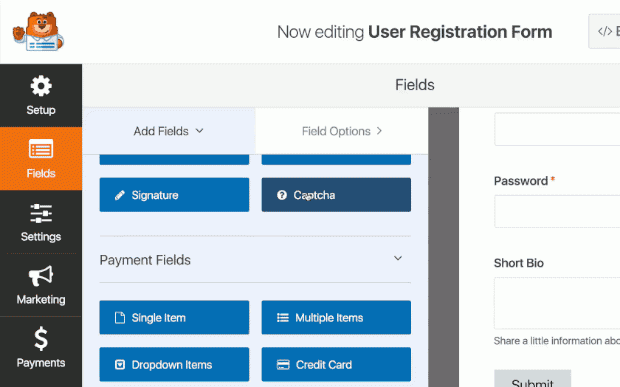620x387 pixels.
Task: Click the pencil icon on Signature field
Action: [120, 195]
